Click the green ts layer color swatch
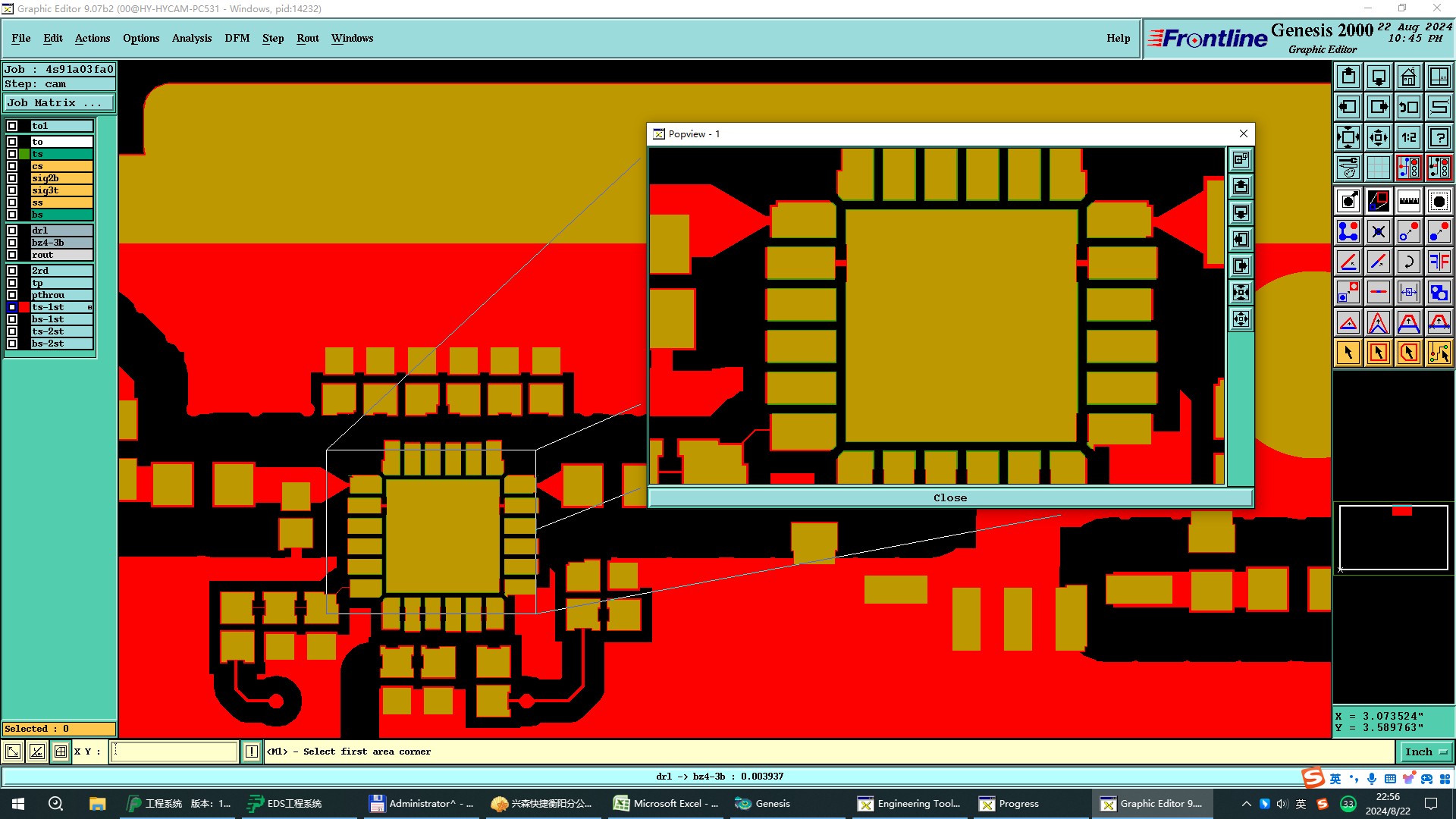The image size is (1456, 819). 24,154
